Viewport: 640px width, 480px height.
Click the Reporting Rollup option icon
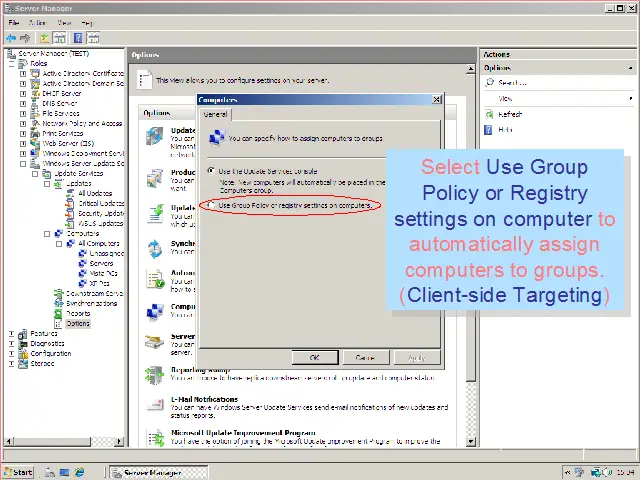[155, 376]
